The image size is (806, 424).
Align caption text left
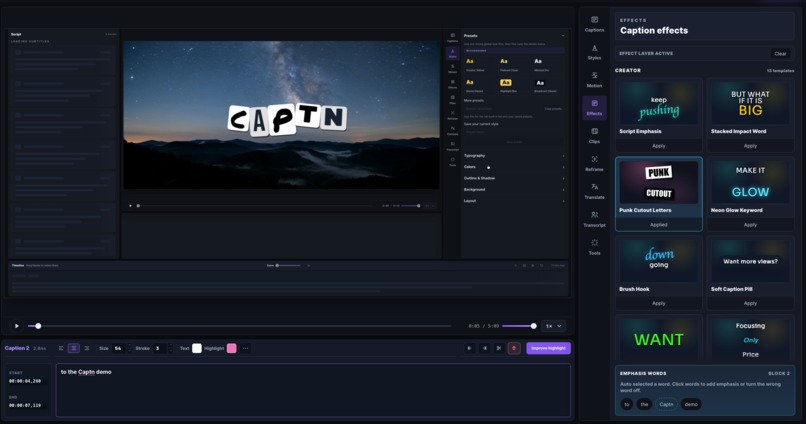tap(61, 348)
